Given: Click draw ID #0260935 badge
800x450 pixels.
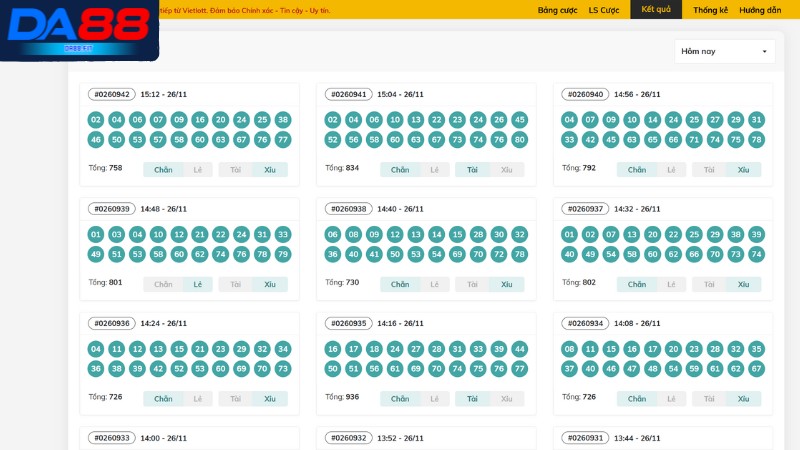Looking at the screenshot, I should (348, 323).
